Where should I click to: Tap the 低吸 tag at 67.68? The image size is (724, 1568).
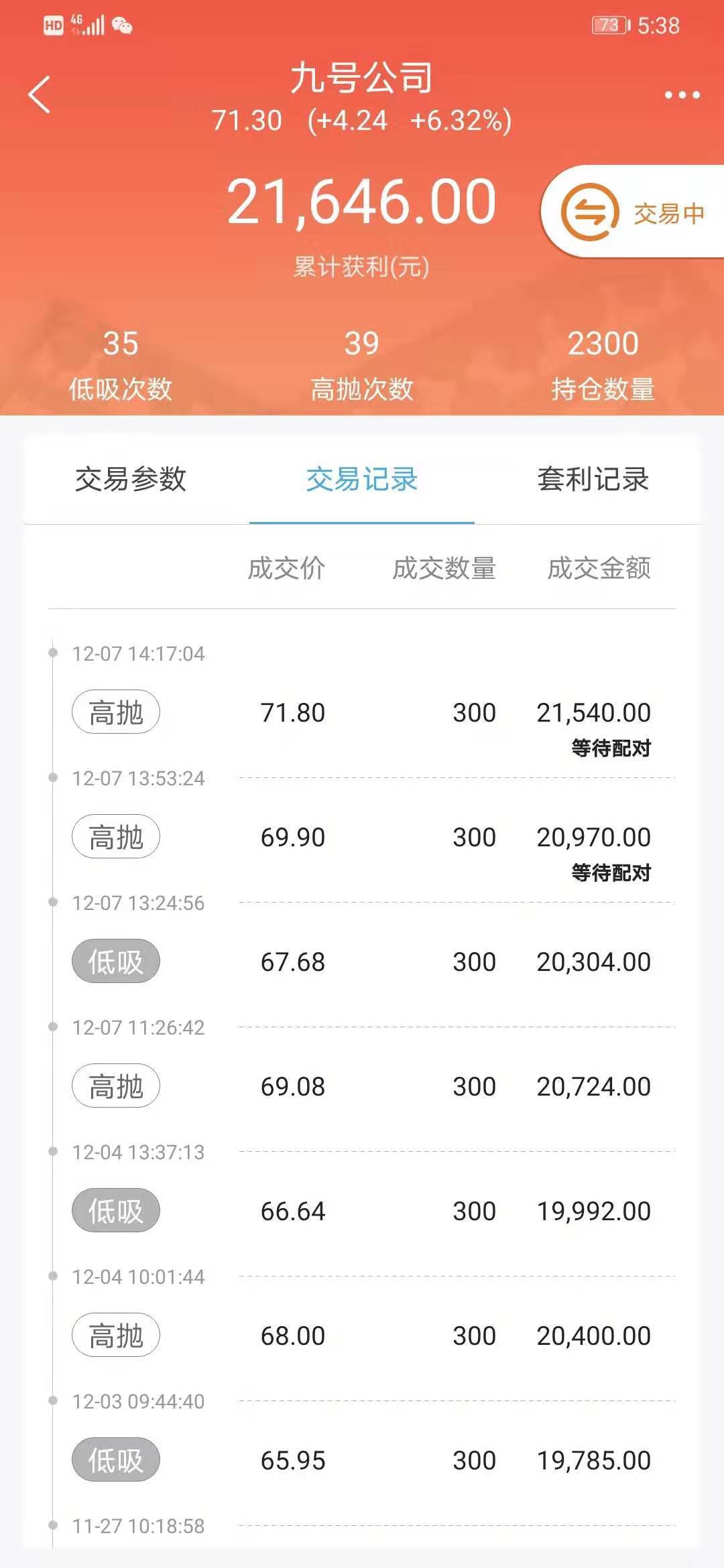coord(116,962)
